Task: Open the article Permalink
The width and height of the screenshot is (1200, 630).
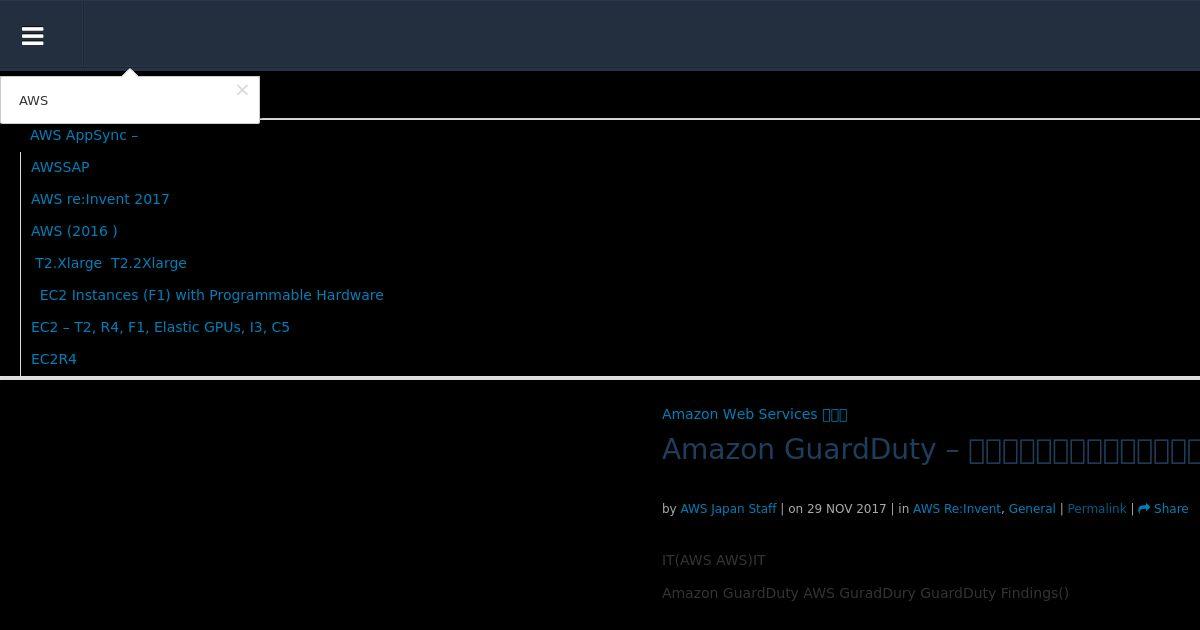Action: pos(1097,509)
